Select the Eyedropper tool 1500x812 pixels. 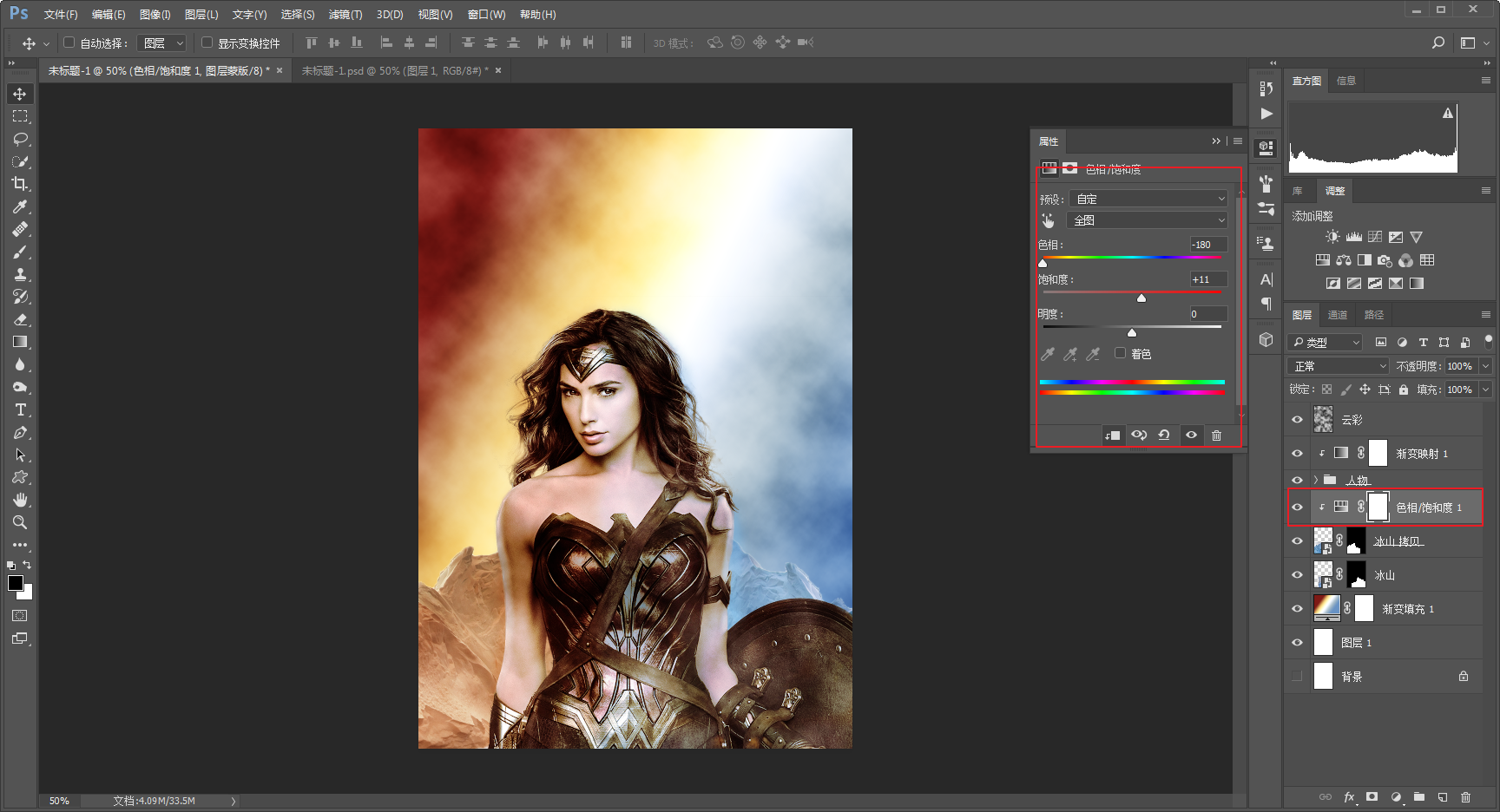pyautogui.click(x=20, y=206)
